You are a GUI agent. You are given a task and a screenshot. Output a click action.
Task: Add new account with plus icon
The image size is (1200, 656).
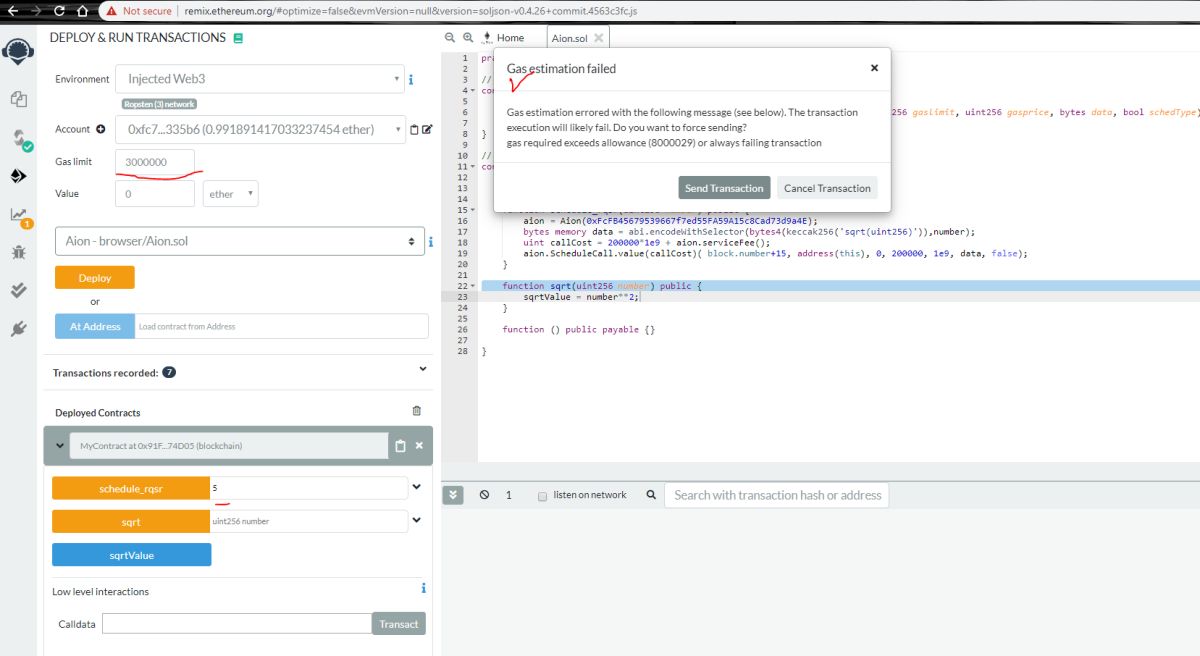point(100,129)
